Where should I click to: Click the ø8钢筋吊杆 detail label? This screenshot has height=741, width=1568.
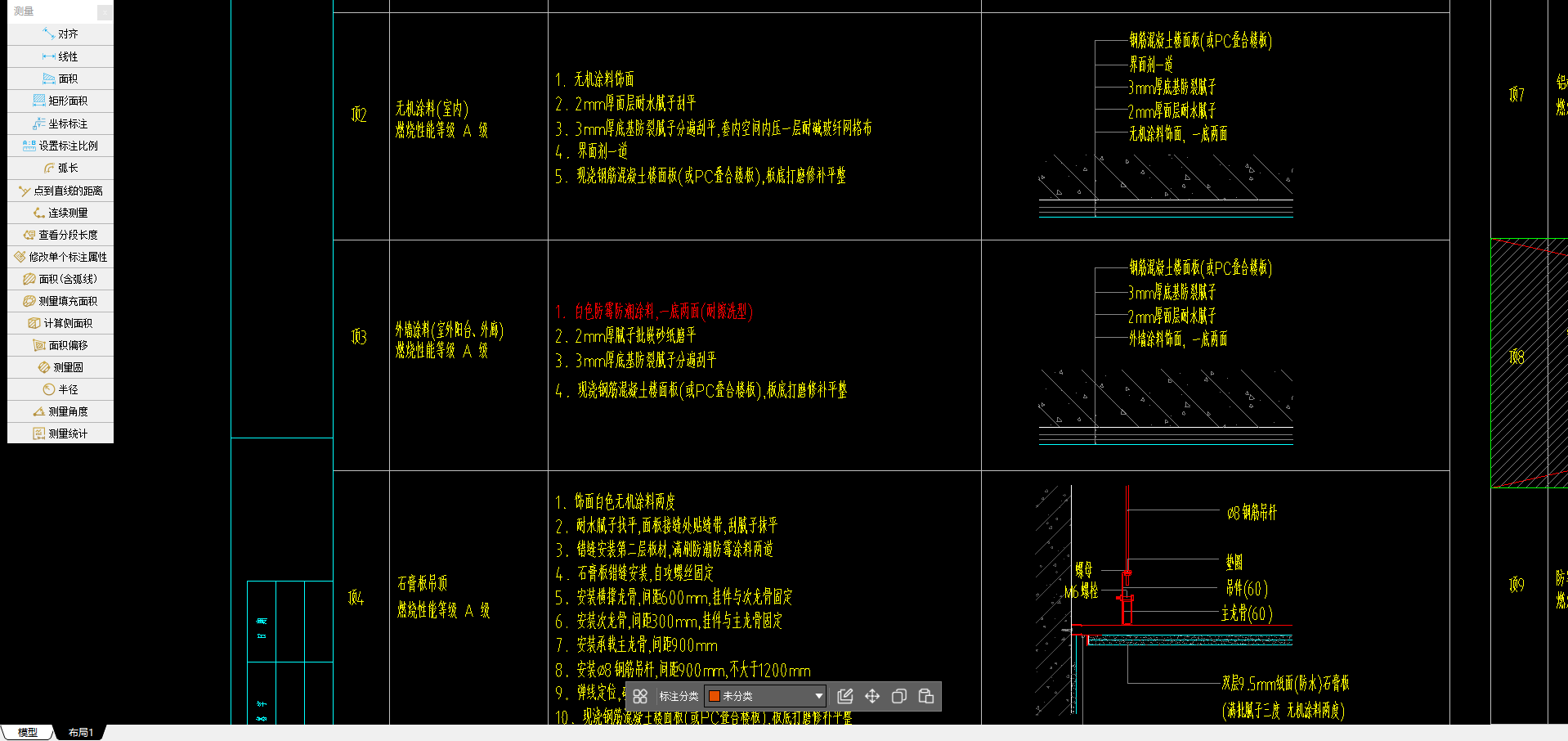[1252, 513]
